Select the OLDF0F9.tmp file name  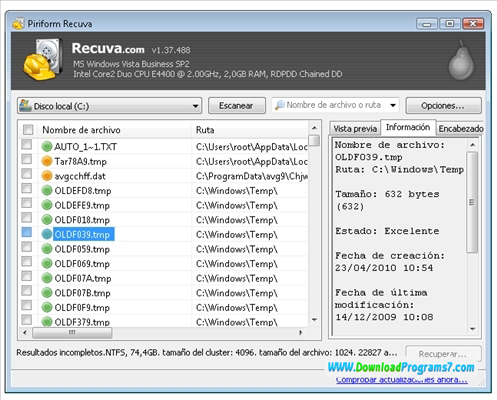(82, 308)
